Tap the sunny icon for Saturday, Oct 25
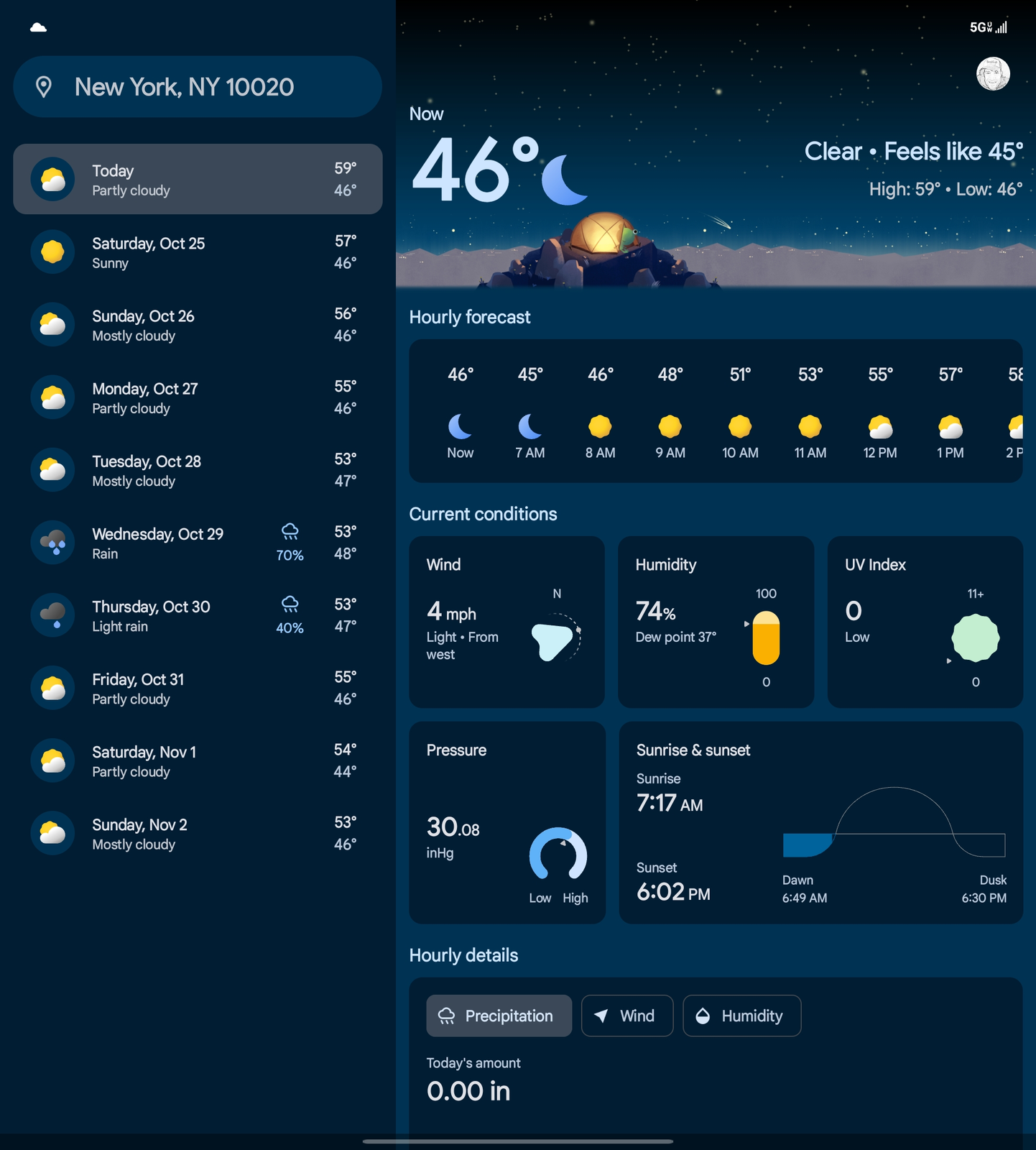 (x=53, y=252)
